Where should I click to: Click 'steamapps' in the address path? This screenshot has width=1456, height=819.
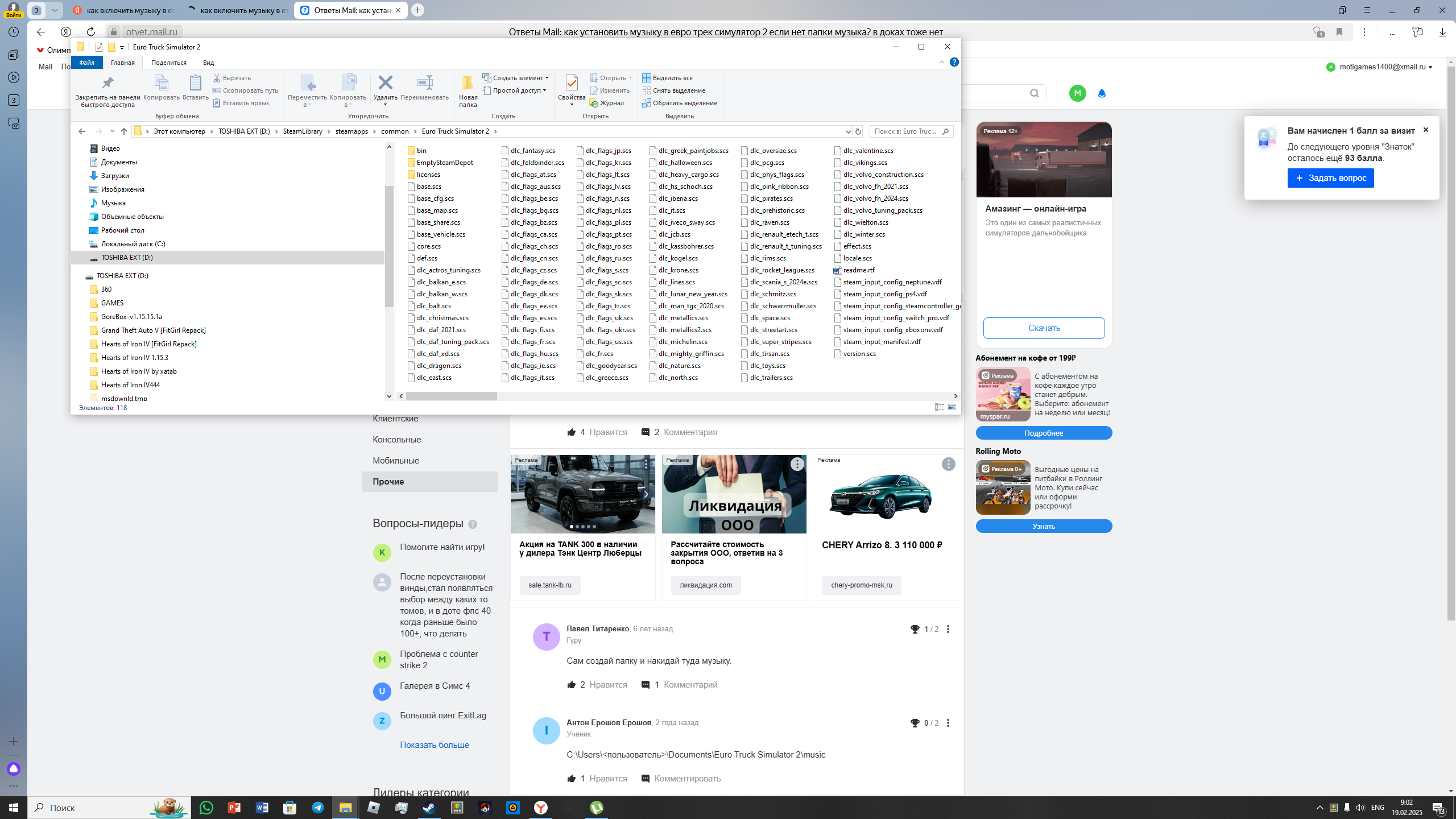[x=351, y=131]
